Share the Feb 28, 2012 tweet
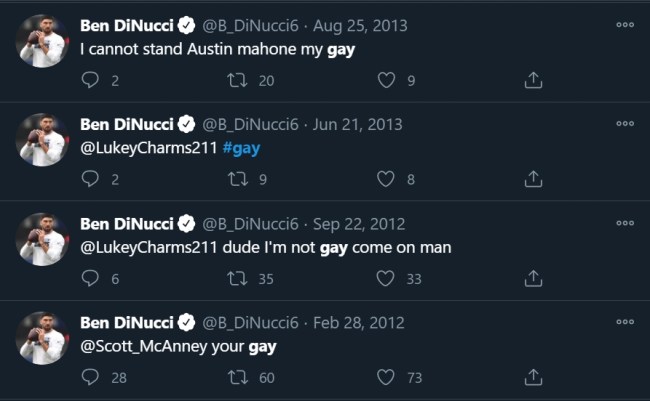The width and height of the screenshot is (650, 401). (x=534, y=377)
